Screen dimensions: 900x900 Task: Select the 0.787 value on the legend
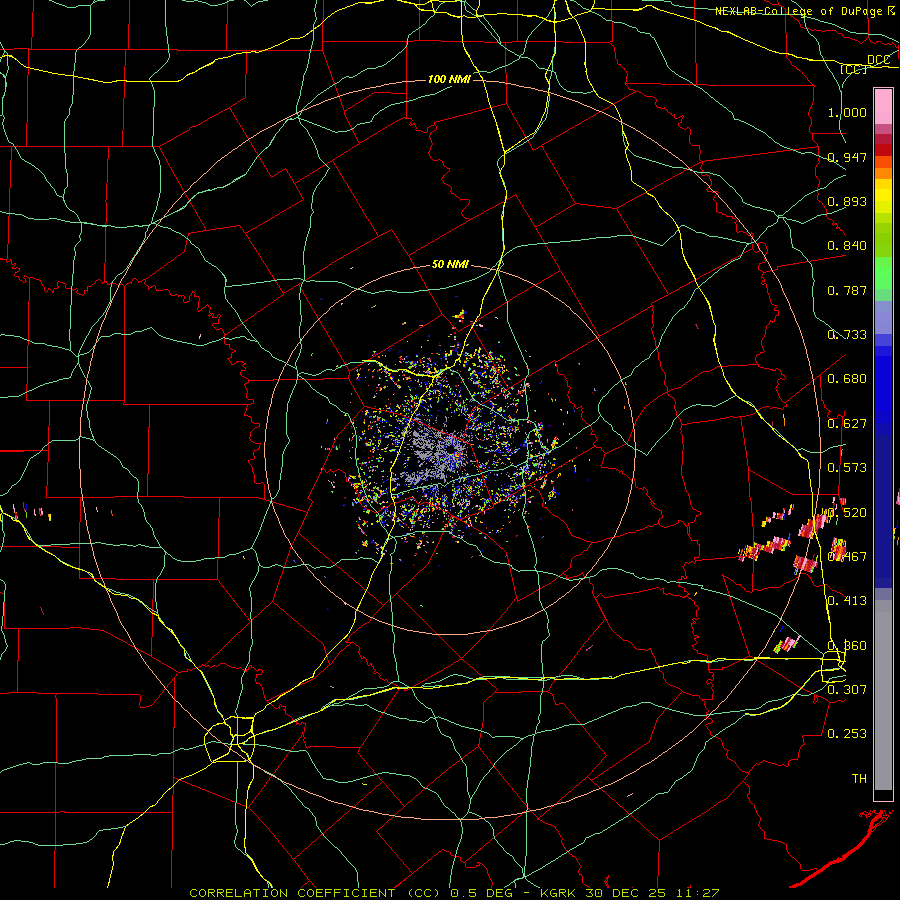tap(847, 290)
